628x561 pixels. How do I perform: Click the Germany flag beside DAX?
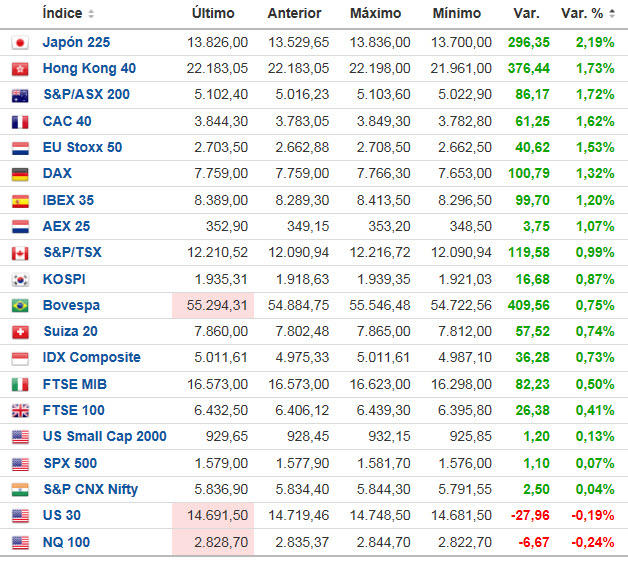(x=19, y=174)
